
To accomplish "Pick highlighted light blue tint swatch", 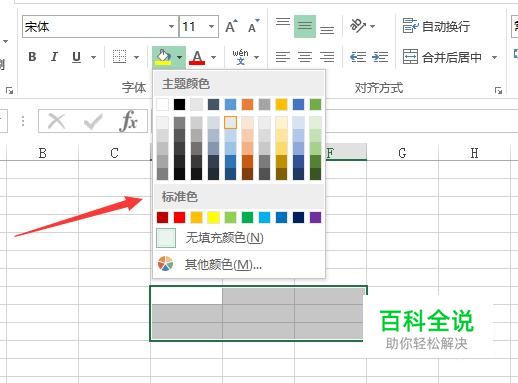I will (230, 123).
